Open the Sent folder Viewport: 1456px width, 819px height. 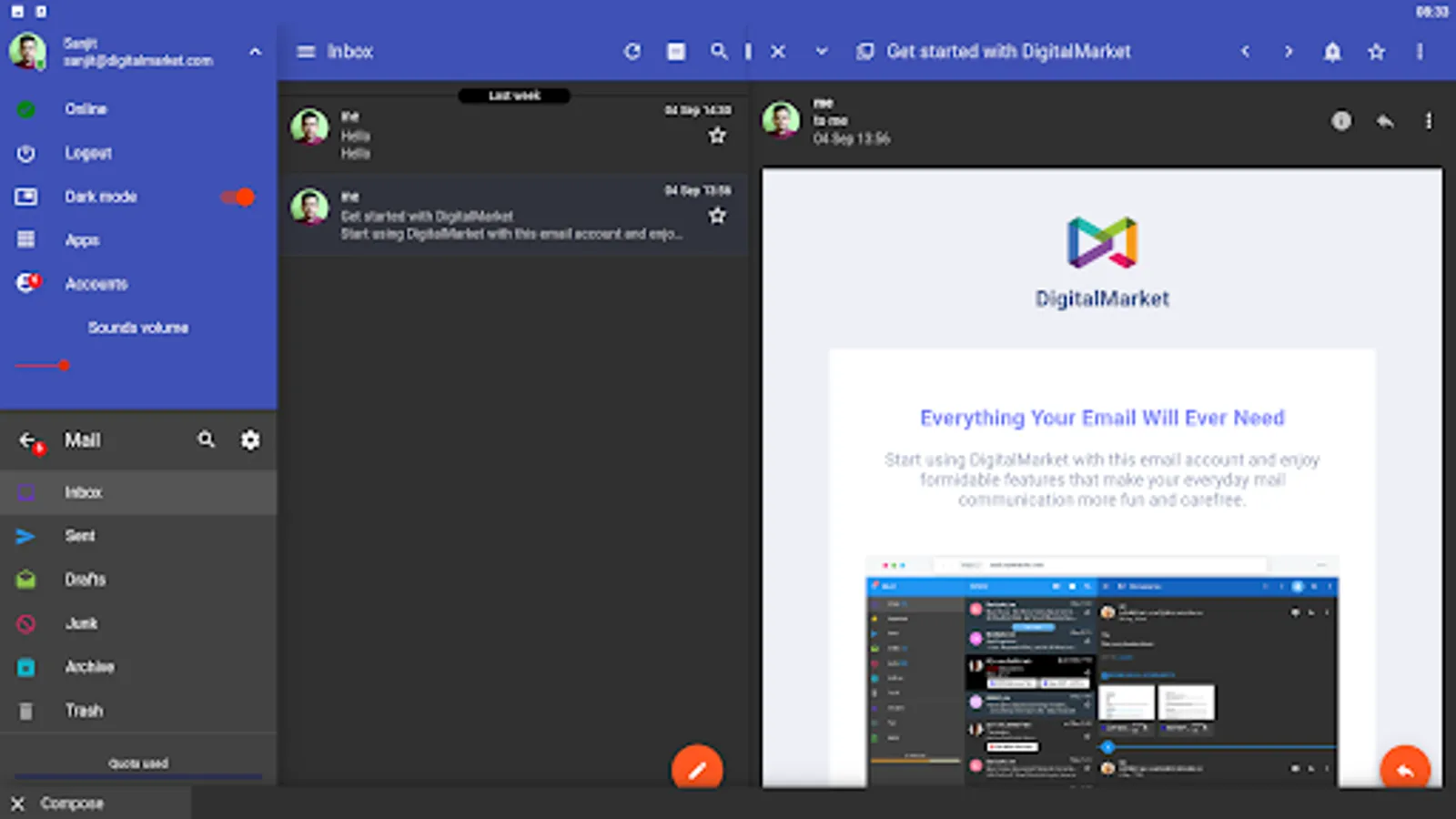coord(138,536)
